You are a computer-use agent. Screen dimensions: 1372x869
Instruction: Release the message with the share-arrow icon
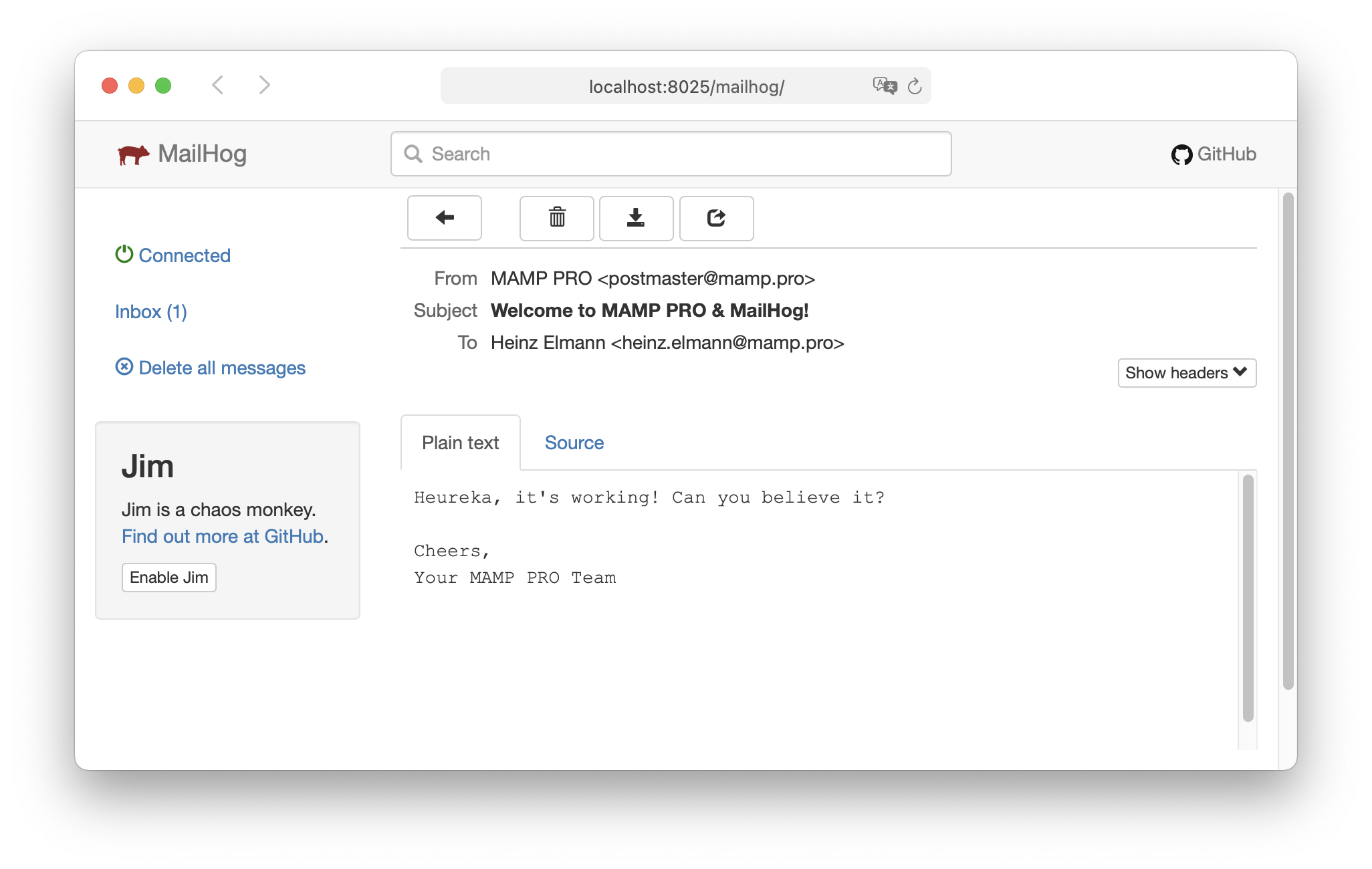coord(716,218)
